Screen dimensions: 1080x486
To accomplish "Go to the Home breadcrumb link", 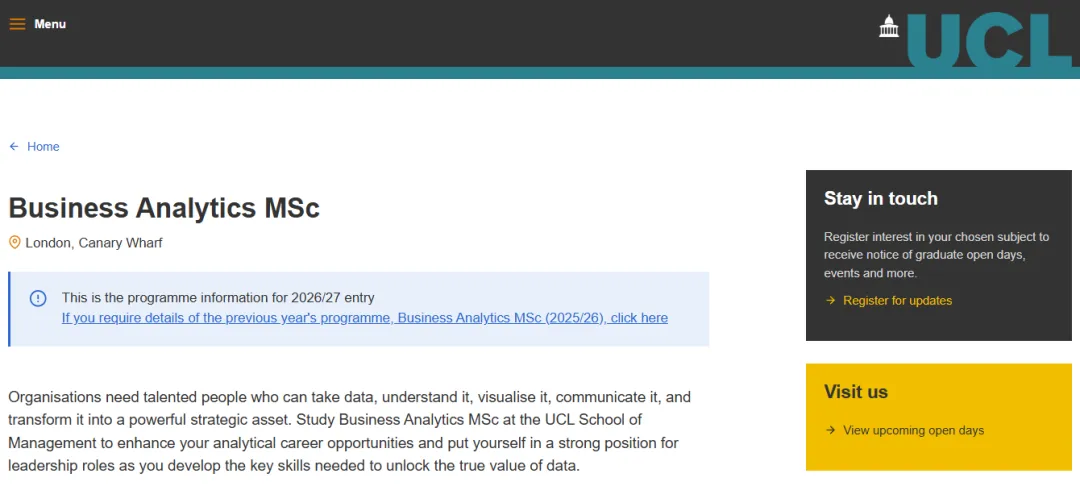I will click(x=43, y=147).
